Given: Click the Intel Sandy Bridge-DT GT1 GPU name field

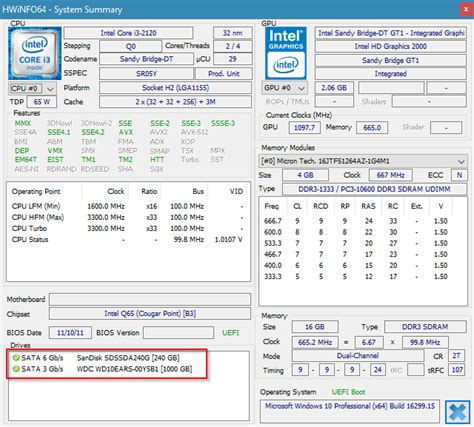Looking at the screenshot, I should (x=390, y=33).
